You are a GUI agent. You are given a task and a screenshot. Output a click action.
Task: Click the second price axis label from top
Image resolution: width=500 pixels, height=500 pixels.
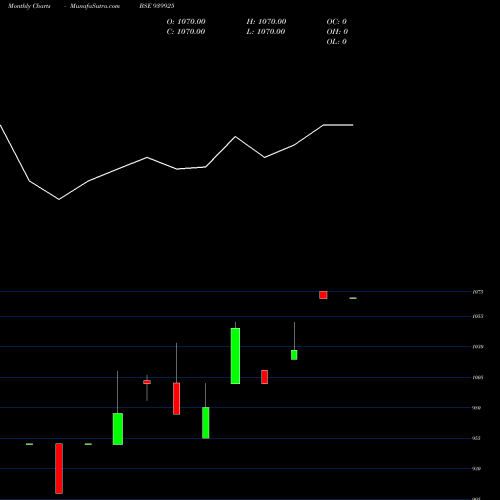(478, 316)
